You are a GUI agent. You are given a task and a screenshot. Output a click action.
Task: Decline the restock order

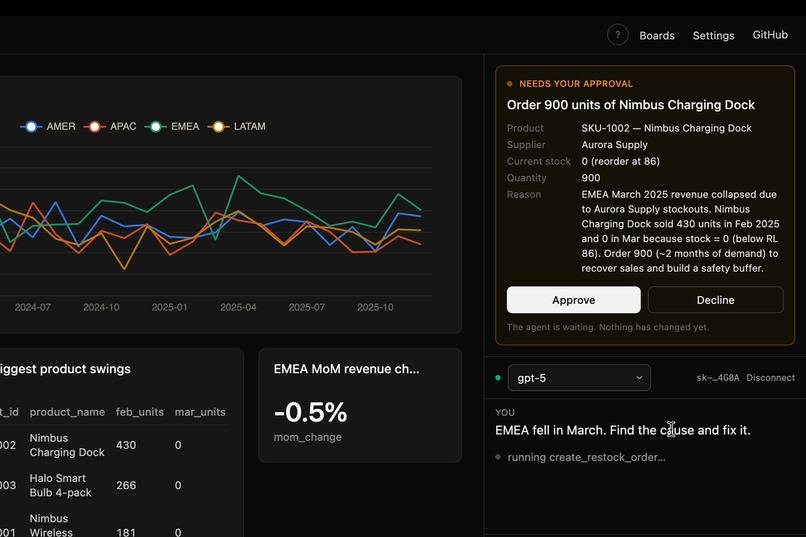pos(715,300)
